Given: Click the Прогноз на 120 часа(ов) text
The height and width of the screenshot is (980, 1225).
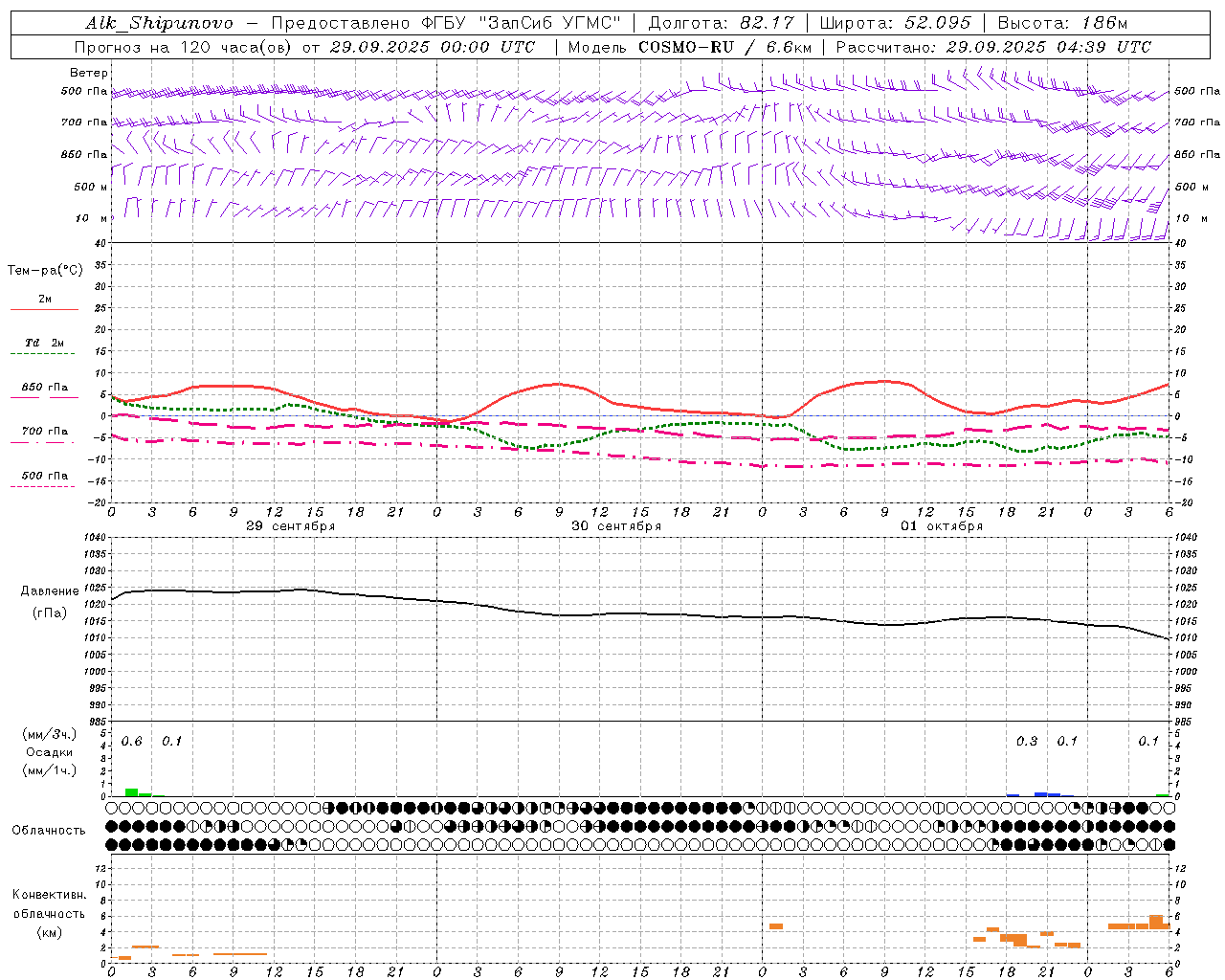Looking at the screenshot, I should pyautogui.click(x=184, y=47).
